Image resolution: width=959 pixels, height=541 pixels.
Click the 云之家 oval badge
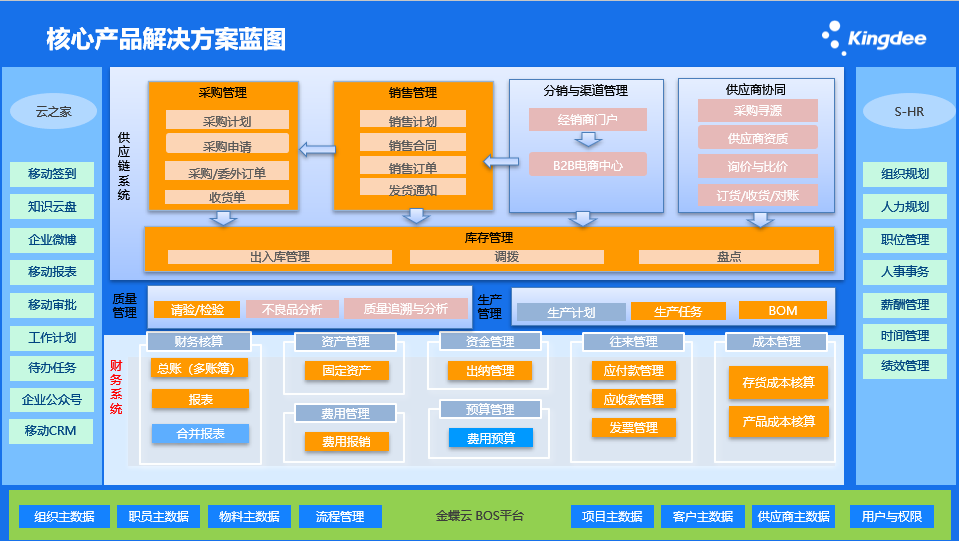point(54,111)
